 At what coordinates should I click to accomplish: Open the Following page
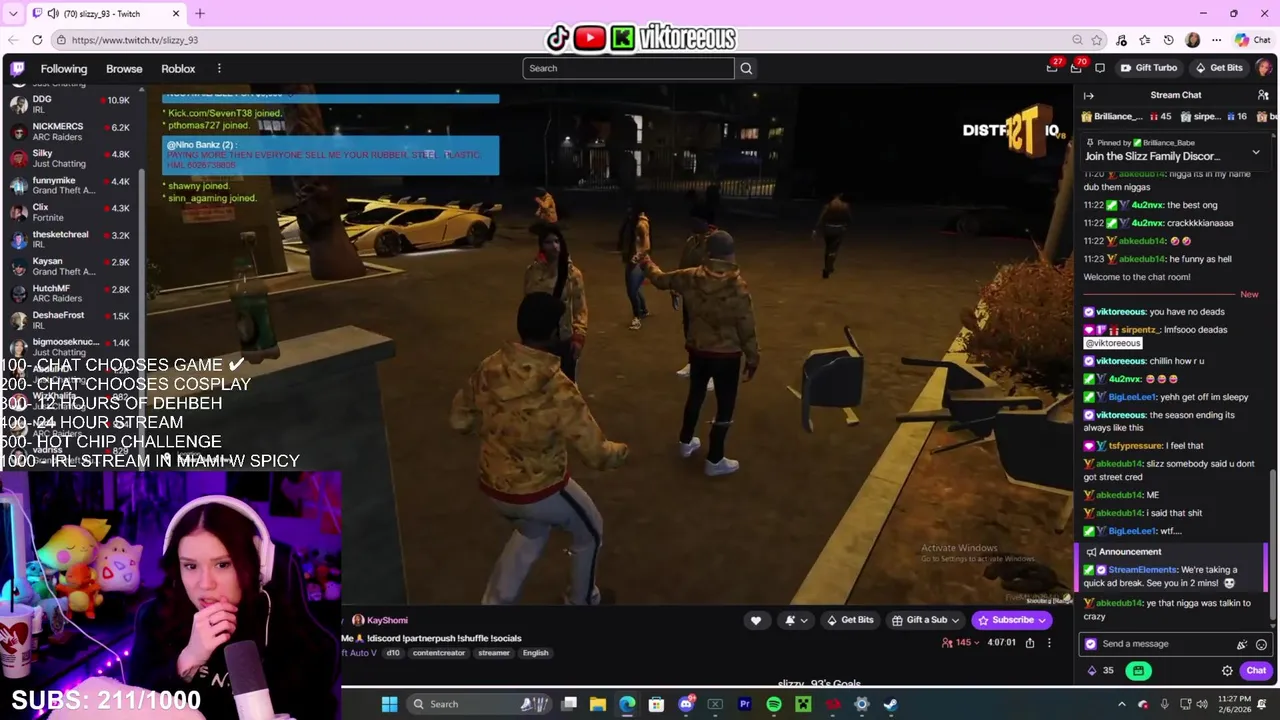tap(64, 68)
